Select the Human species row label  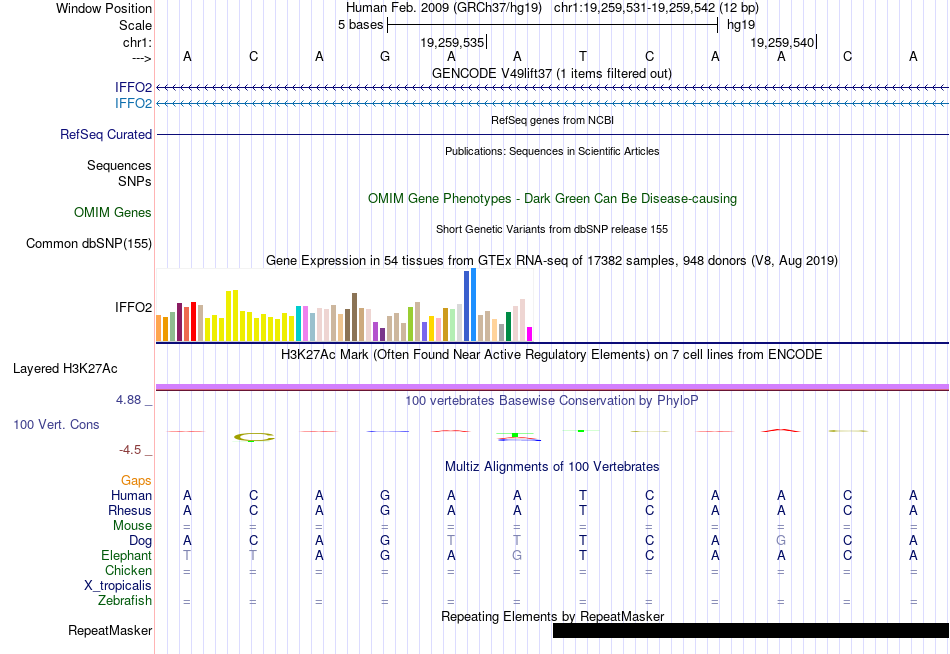click(131, 495)
